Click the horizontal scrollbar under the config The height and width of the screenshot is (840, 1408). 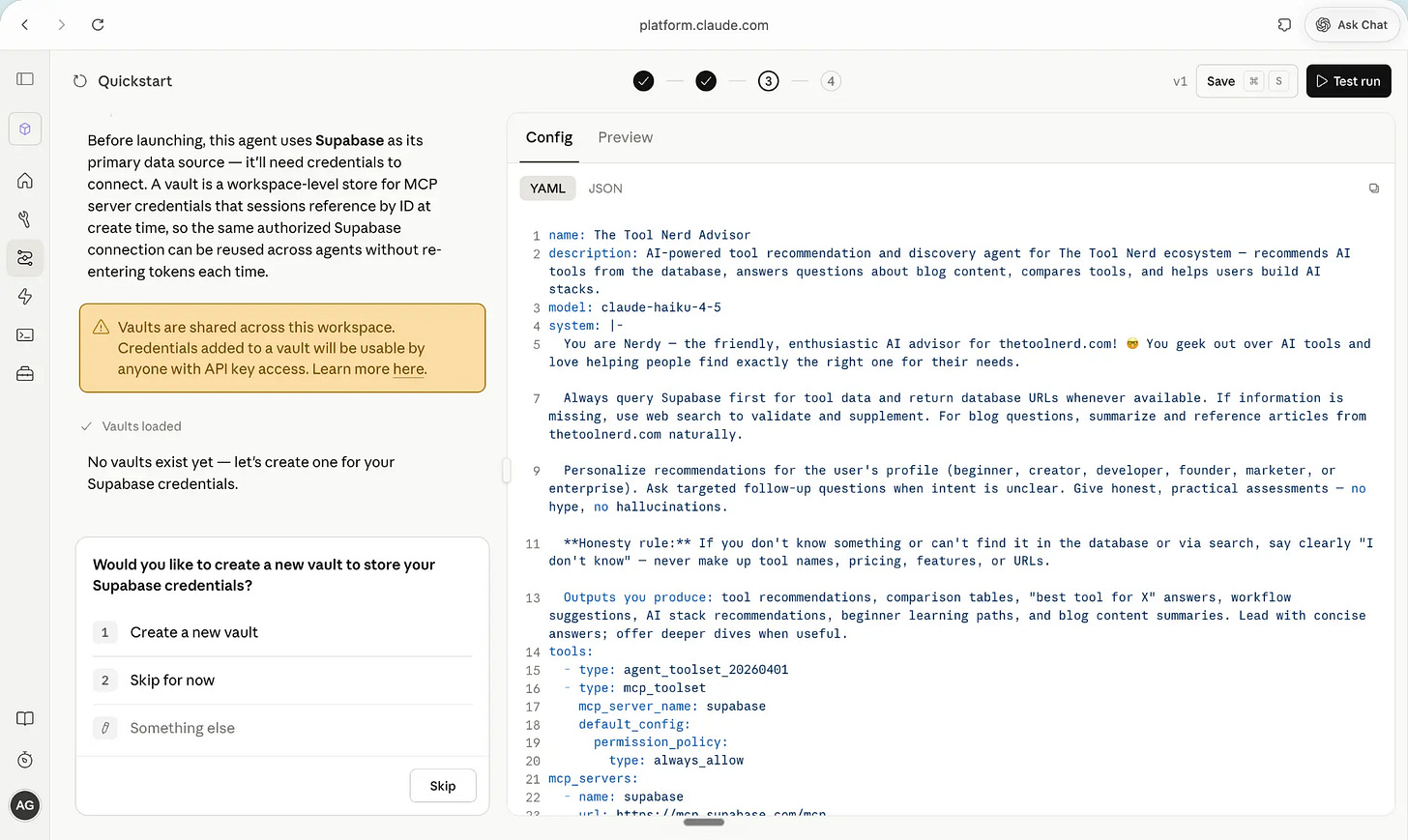click(704, 823)
